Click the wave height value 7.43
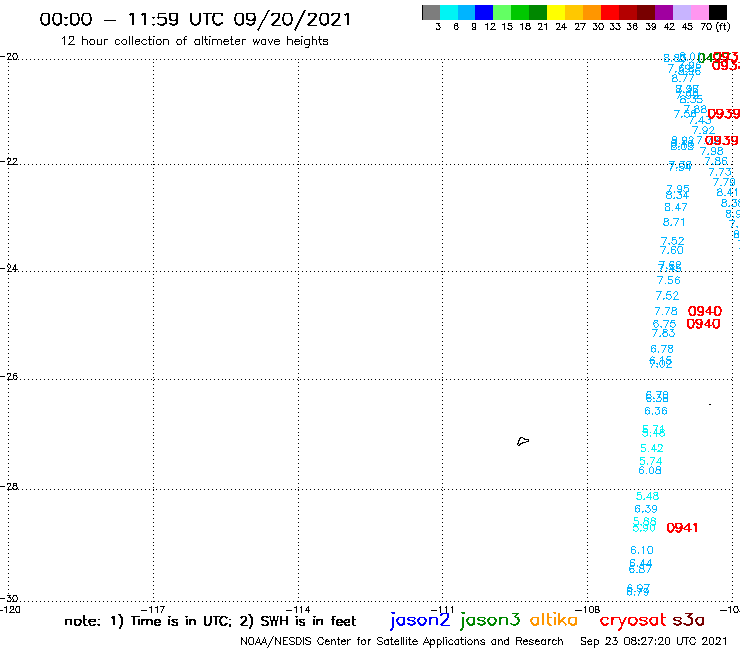Image resolution: width=740 pixels, height=650 pixels. (699, 120)
